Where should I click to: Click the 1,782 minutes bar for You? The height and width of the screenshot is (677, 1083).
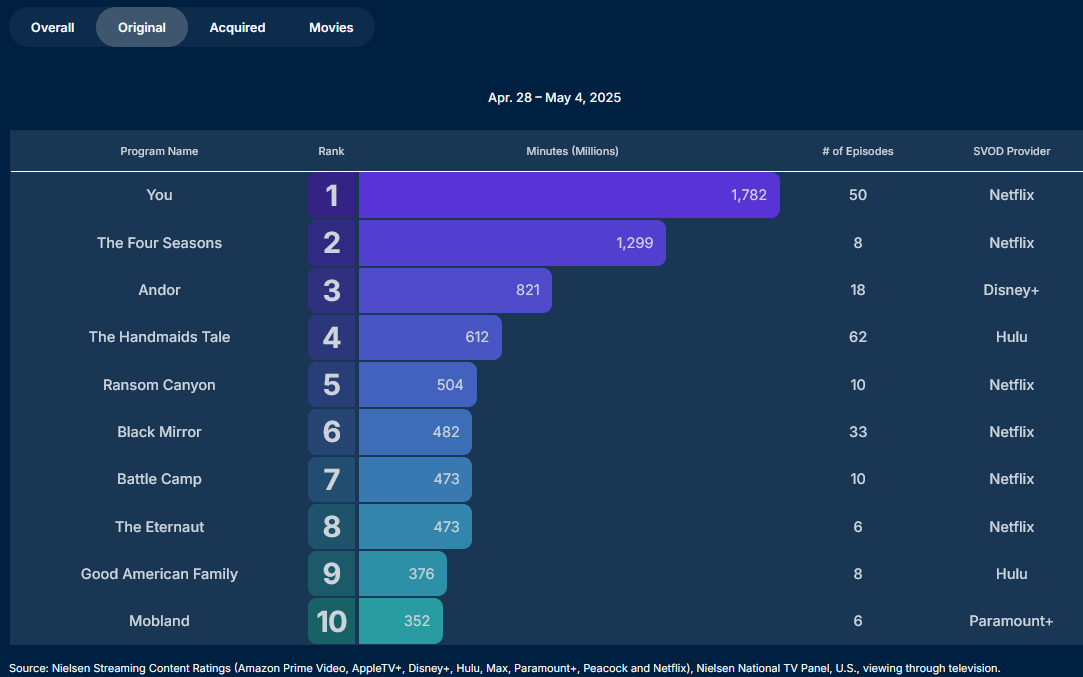point(568,195)
